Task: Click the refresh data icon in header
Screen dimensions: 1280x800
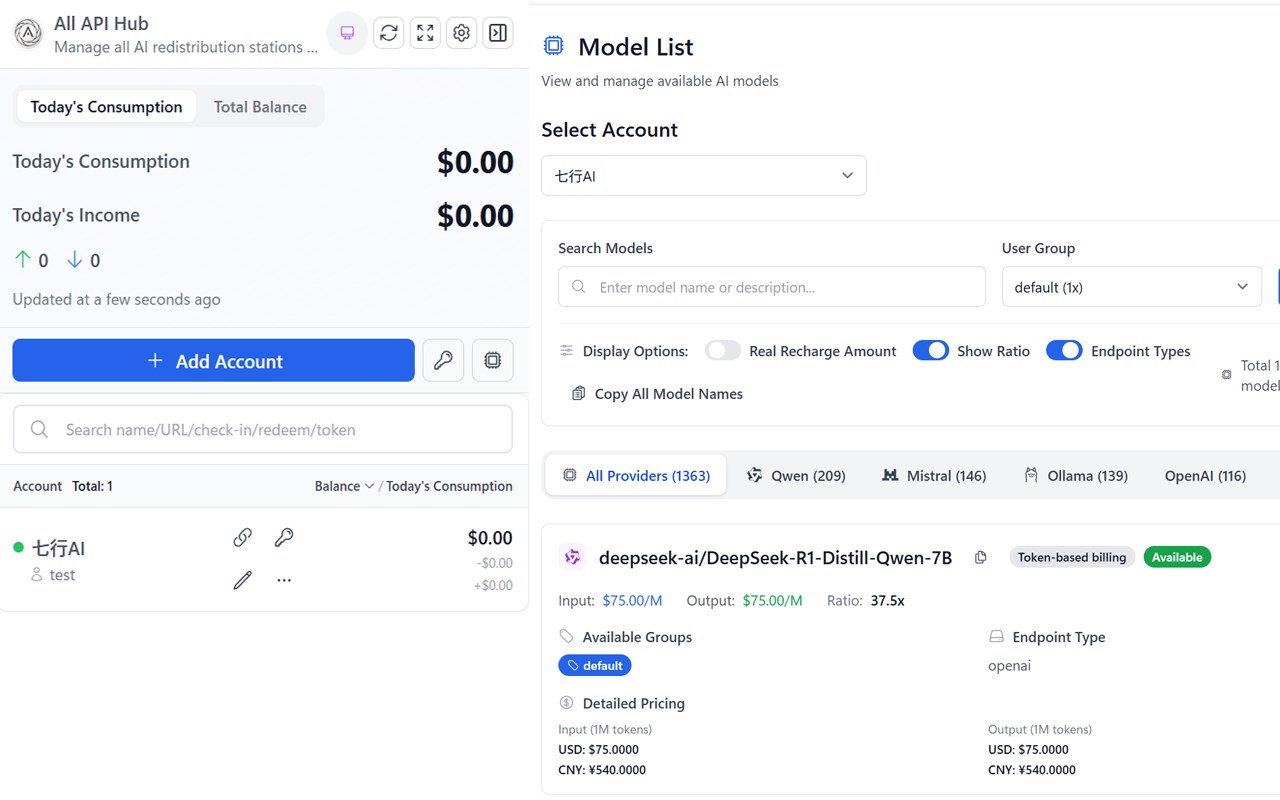Action: pyautogui.click(x=389, y=33)
